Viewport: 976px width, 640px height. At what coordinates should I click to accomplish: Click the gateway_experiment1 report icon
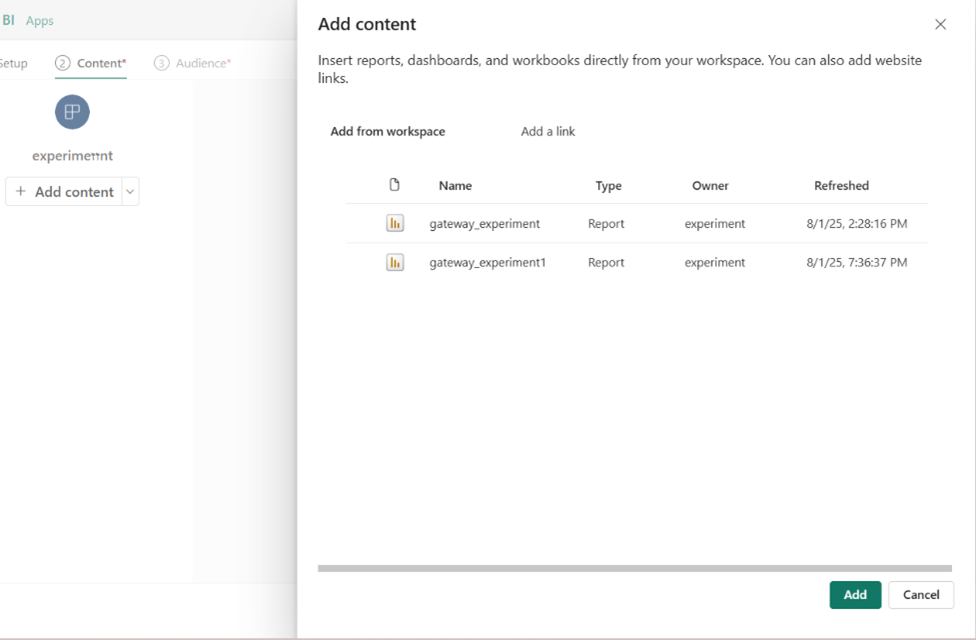(395, 263)
